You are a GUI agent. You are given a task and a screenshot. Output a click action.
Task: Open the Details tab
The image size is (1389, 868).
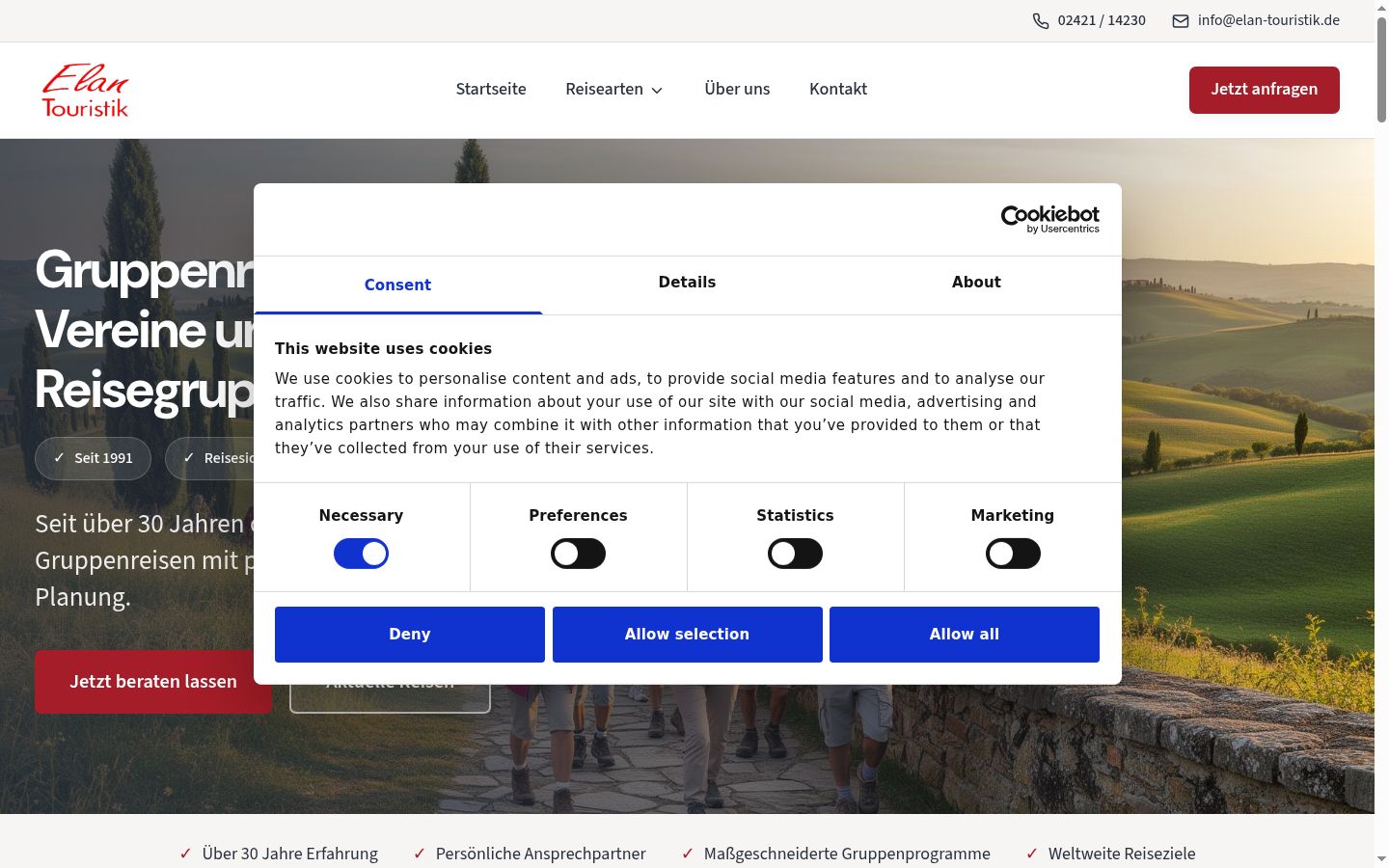[x=687, y=283]
